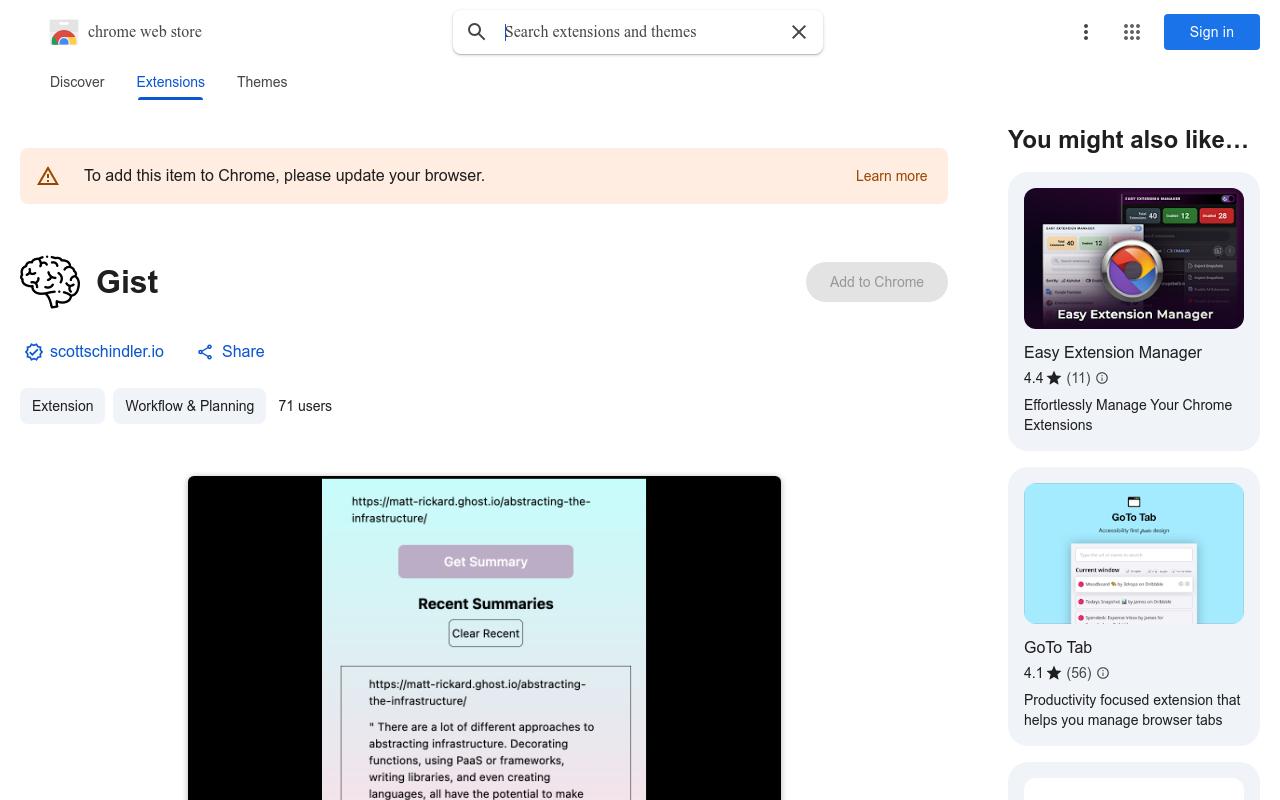Click the GoTo Tab star rating icon
This screenshot has width=1280, height=800.
1054,673
